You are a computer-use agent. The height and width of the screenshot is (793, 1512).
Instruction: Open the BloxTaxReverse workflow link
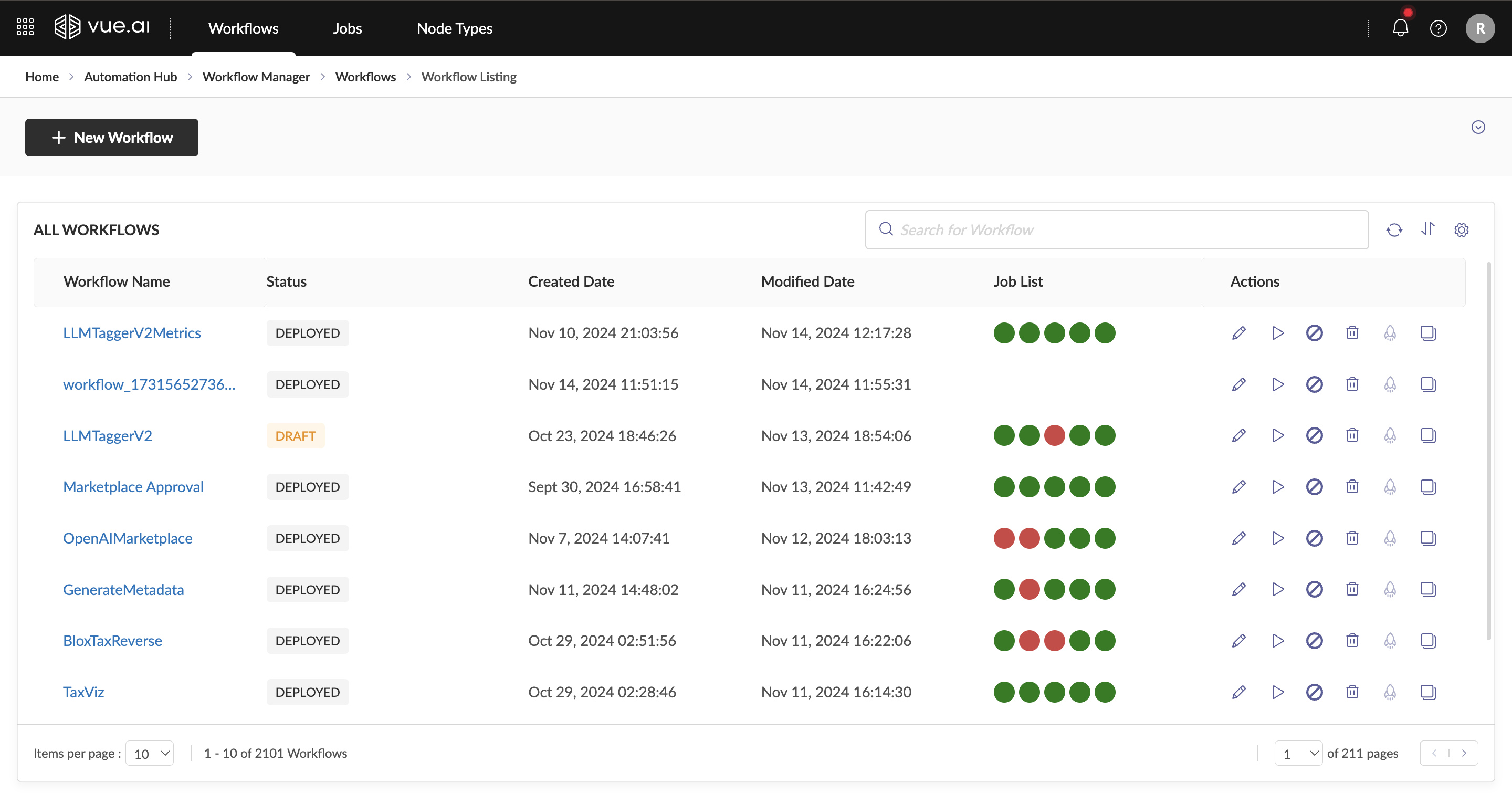(x=112, y=640)
